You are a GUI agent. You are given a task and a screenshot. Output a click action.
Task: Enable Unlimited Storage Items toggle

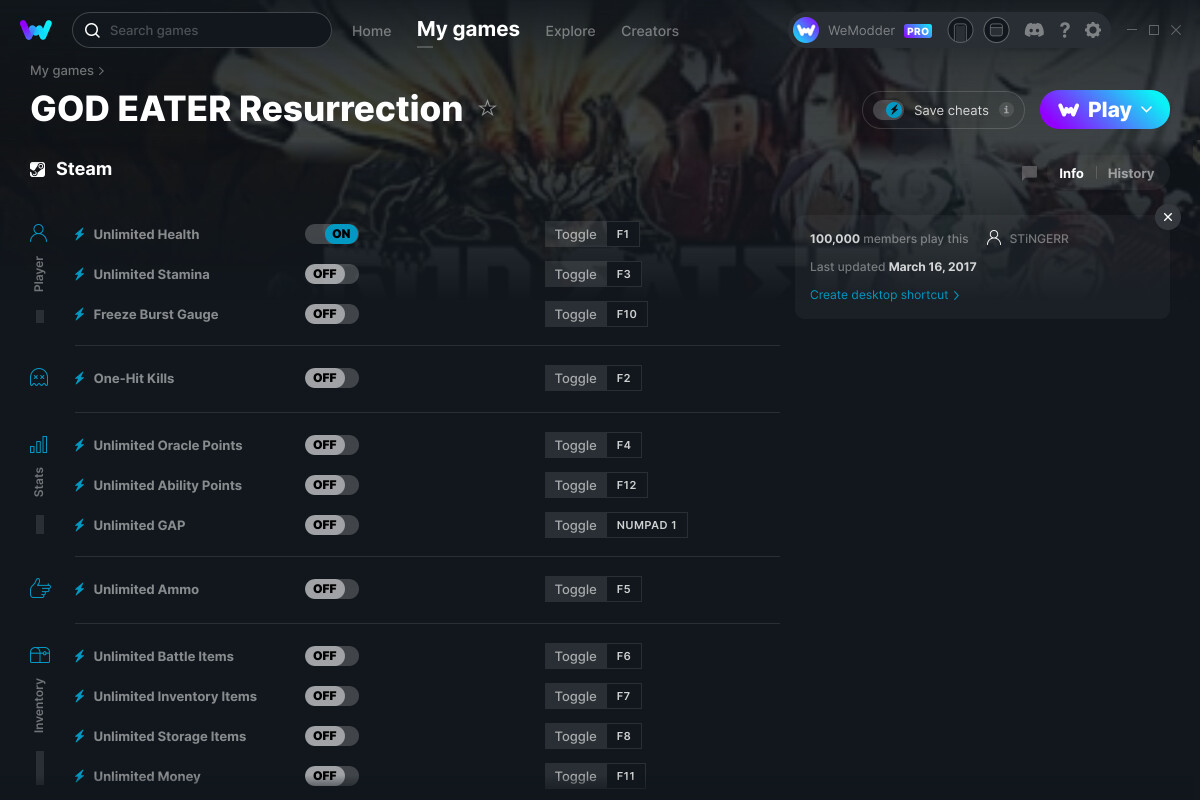[x=332, y=736]
